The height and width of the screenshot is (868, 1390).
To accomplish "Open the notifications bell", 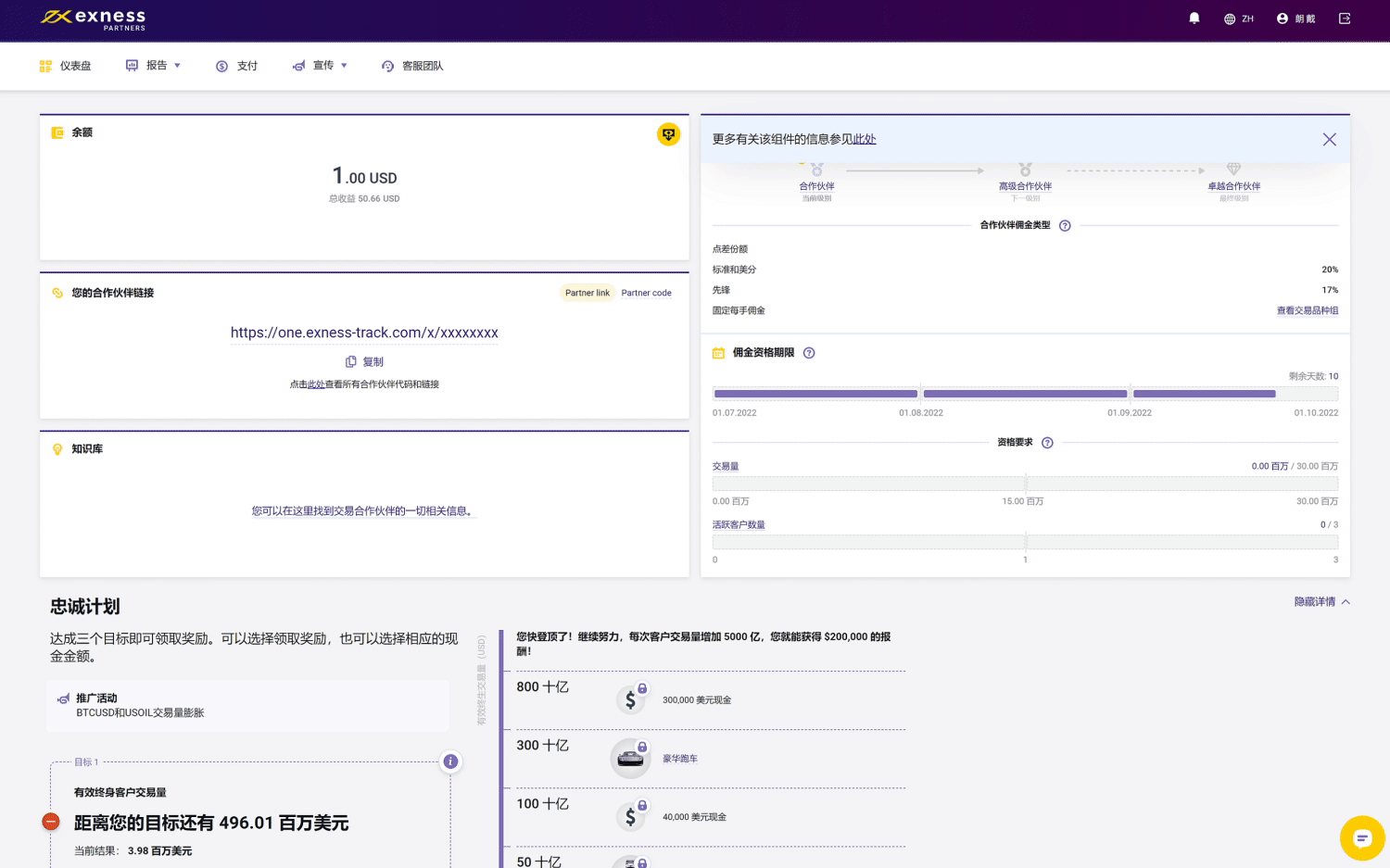I will [1194, 19].
